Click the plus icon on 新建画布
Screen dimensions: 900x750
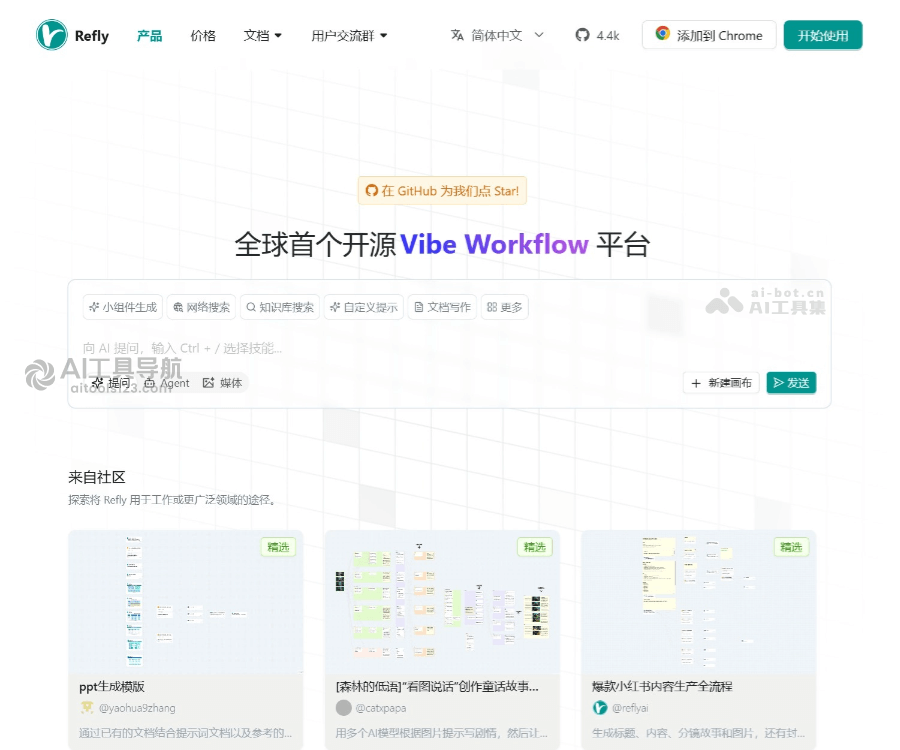pos(696,383)
